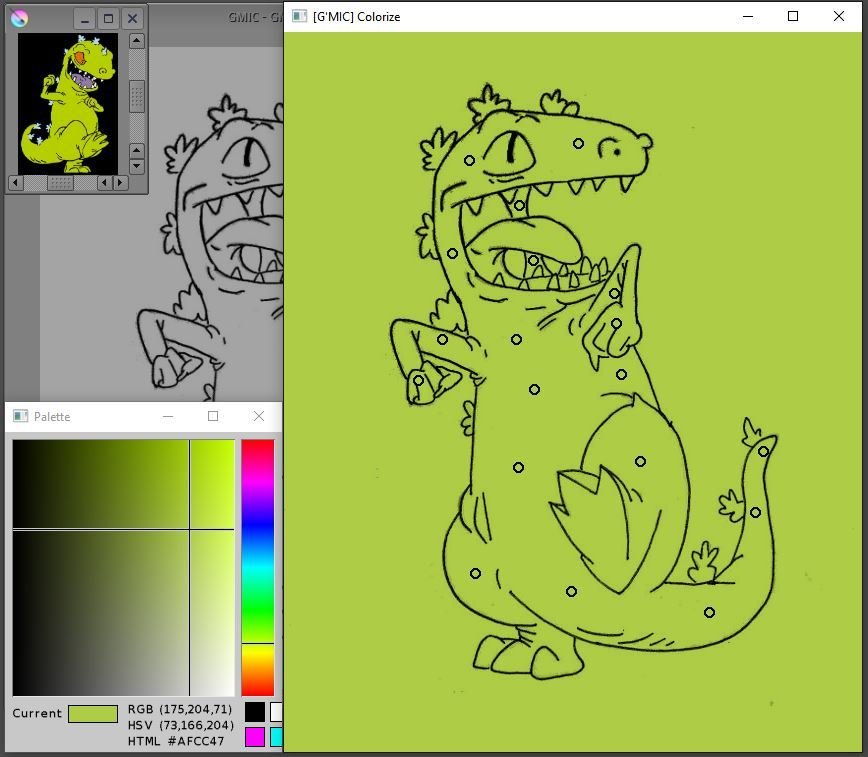
Task: Select the cyan preset swatch in Palette
Action: click(x=276, y=737)
